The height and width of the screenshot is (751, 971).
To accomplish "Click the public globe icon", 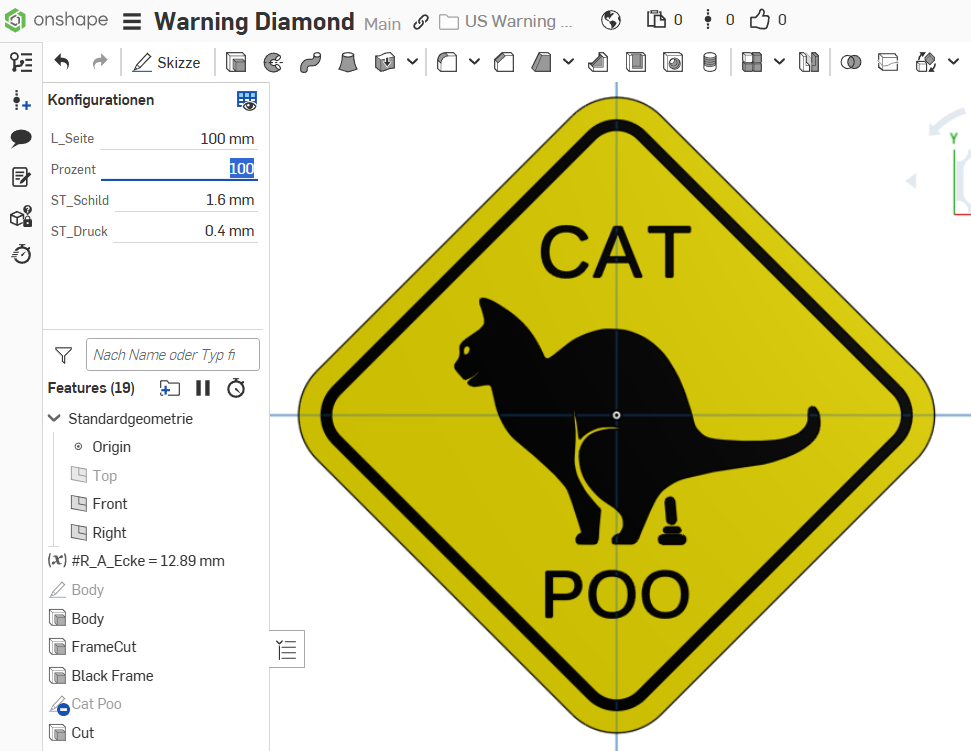I will pyautogui.click(x=611, y=20).
